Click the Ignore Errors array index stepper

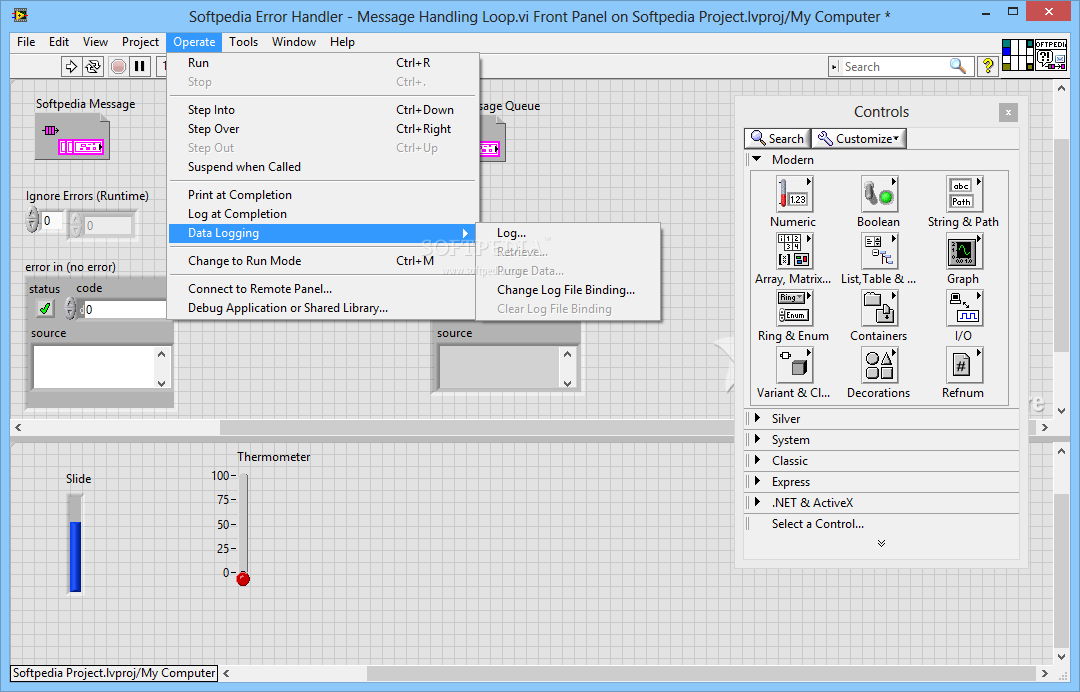pyautogui.click(x=32, y=220)
